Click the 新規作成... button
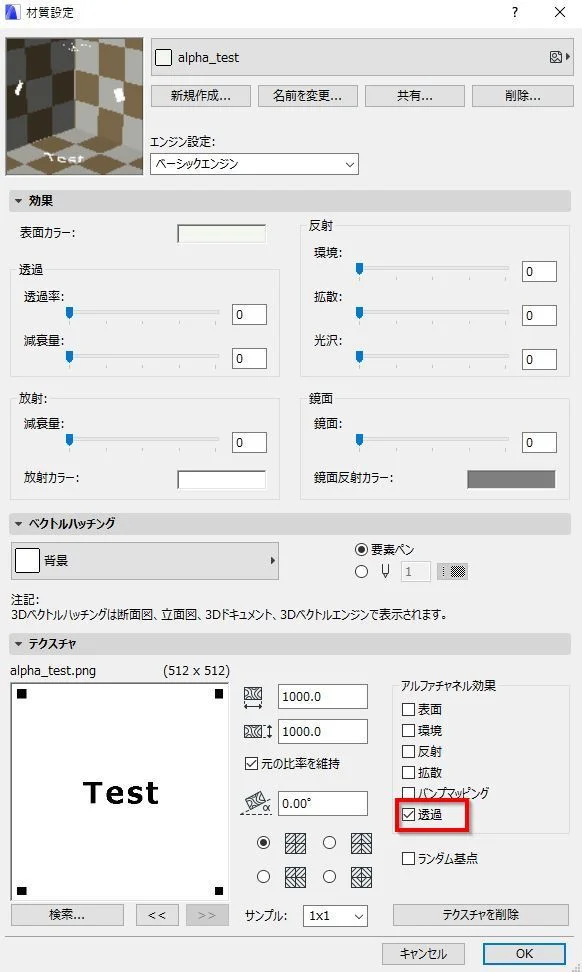 point(201,95)
